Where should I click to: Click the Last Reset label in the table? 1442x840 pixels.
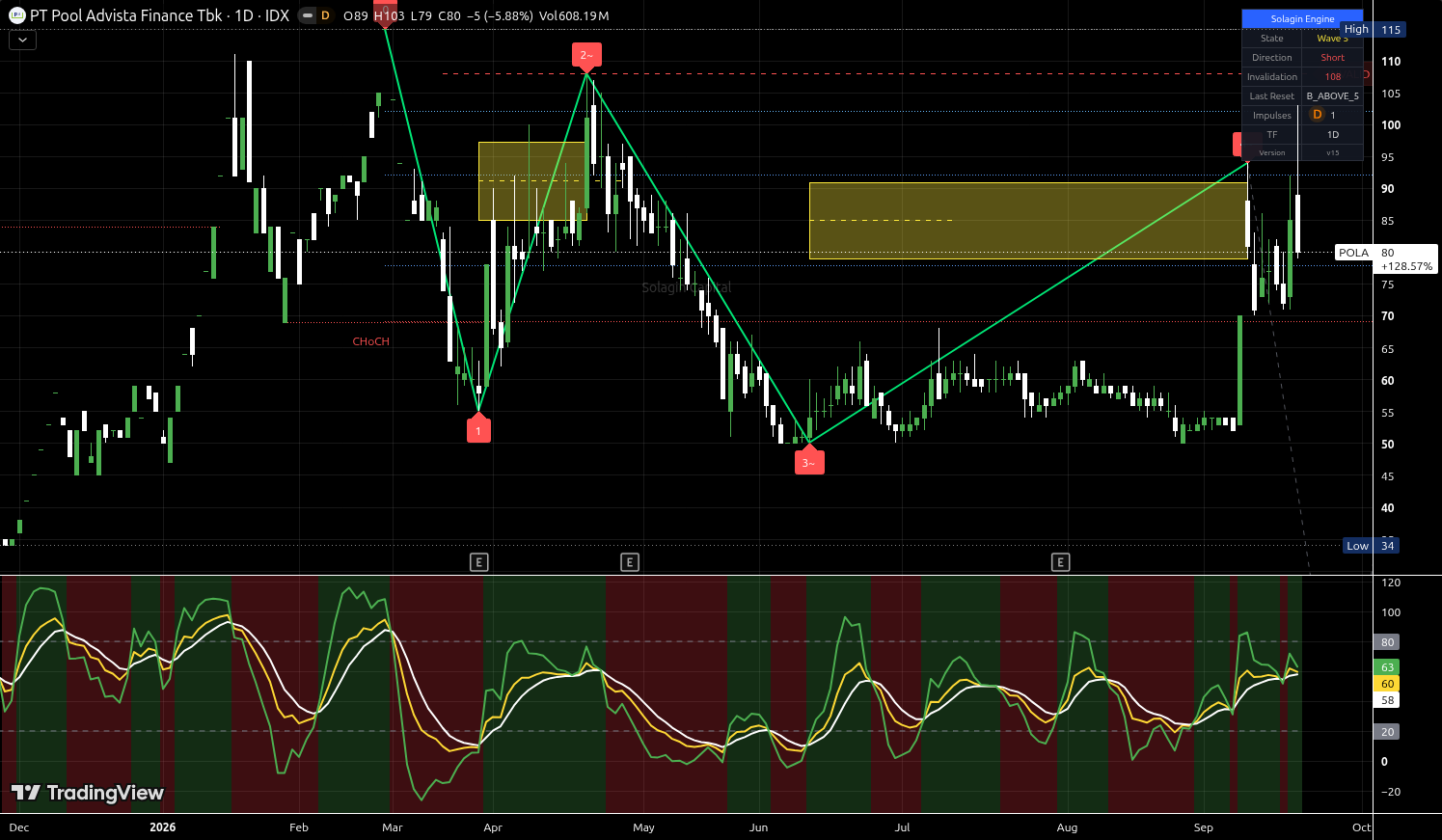[1272, 96]
